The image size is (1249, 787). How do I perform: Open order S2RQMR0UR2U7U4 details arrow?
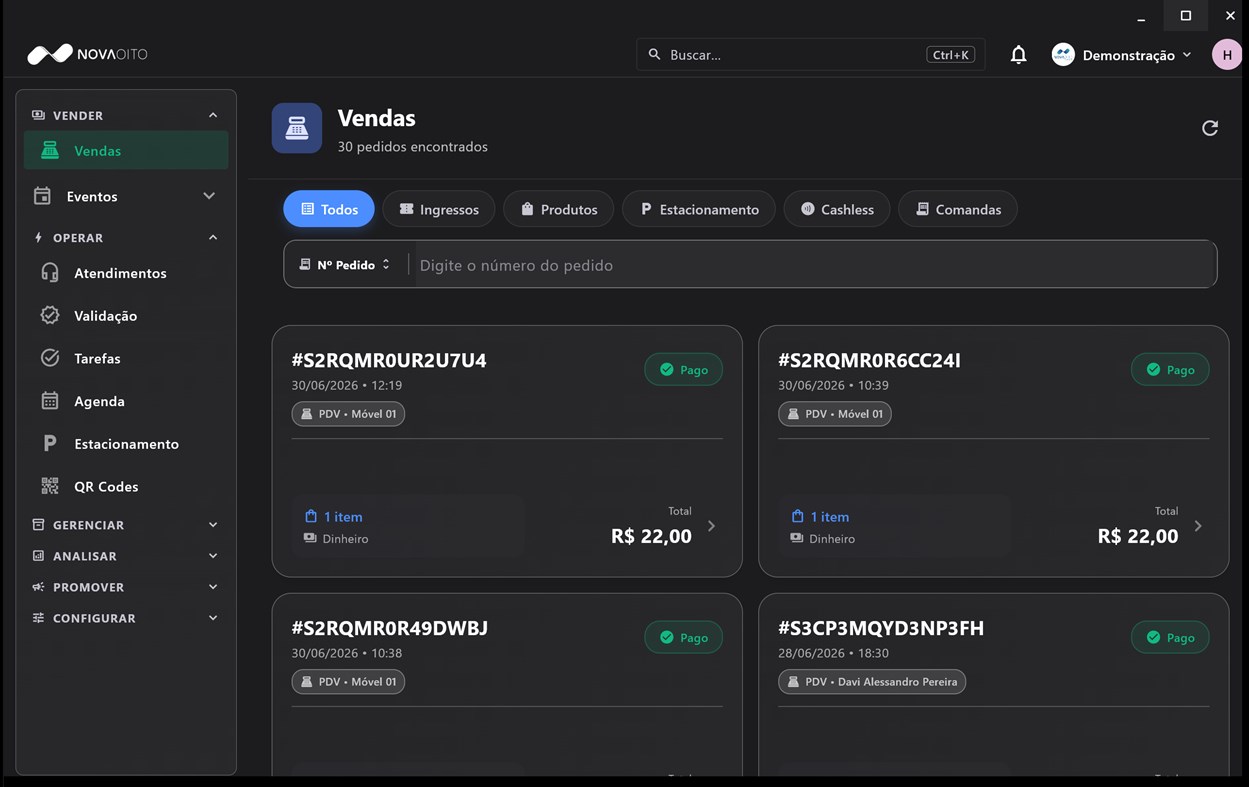pyautogui.click(x=711, y=526)
